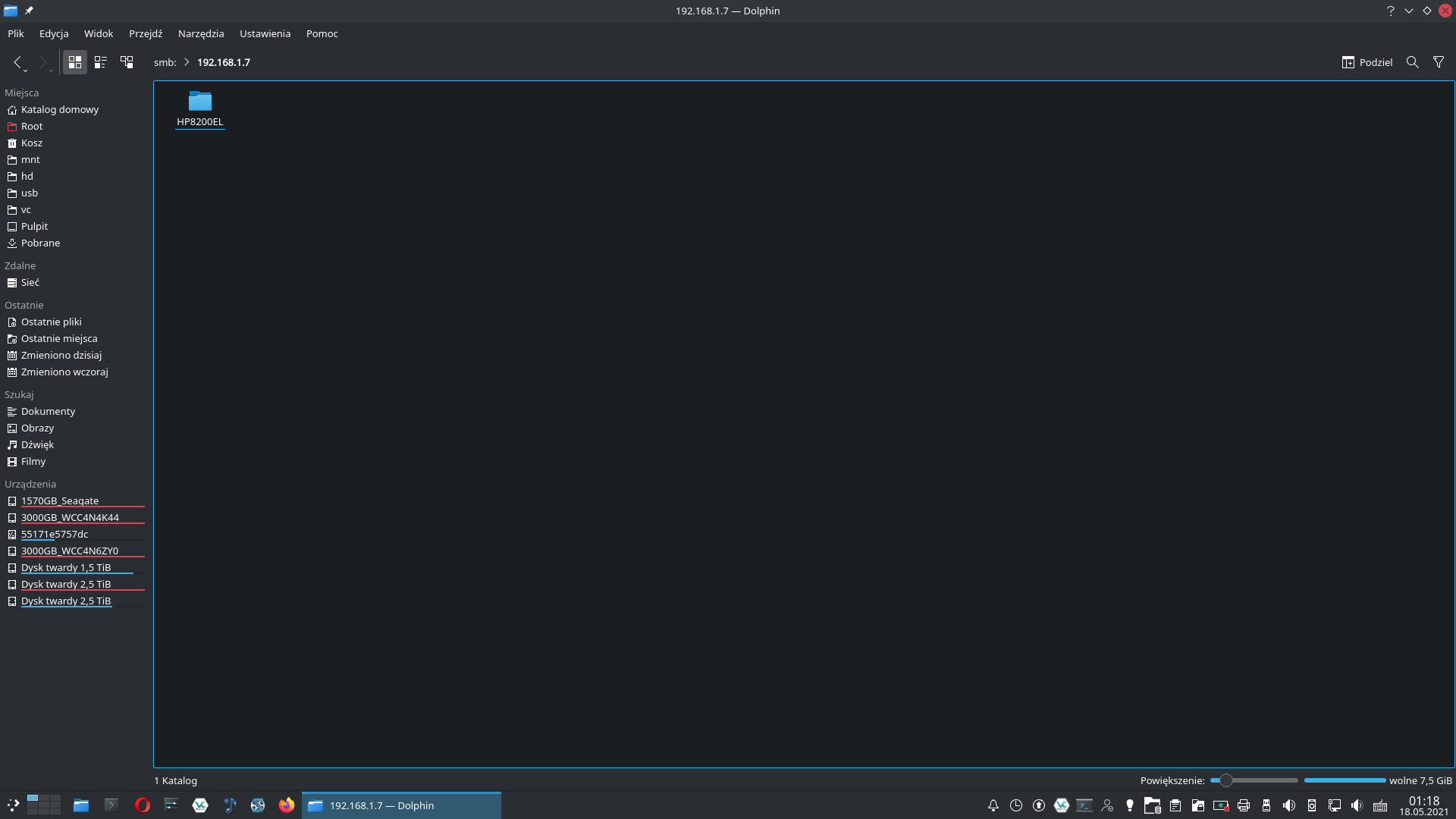Open the Pomoc menu

tap(322, 33)
